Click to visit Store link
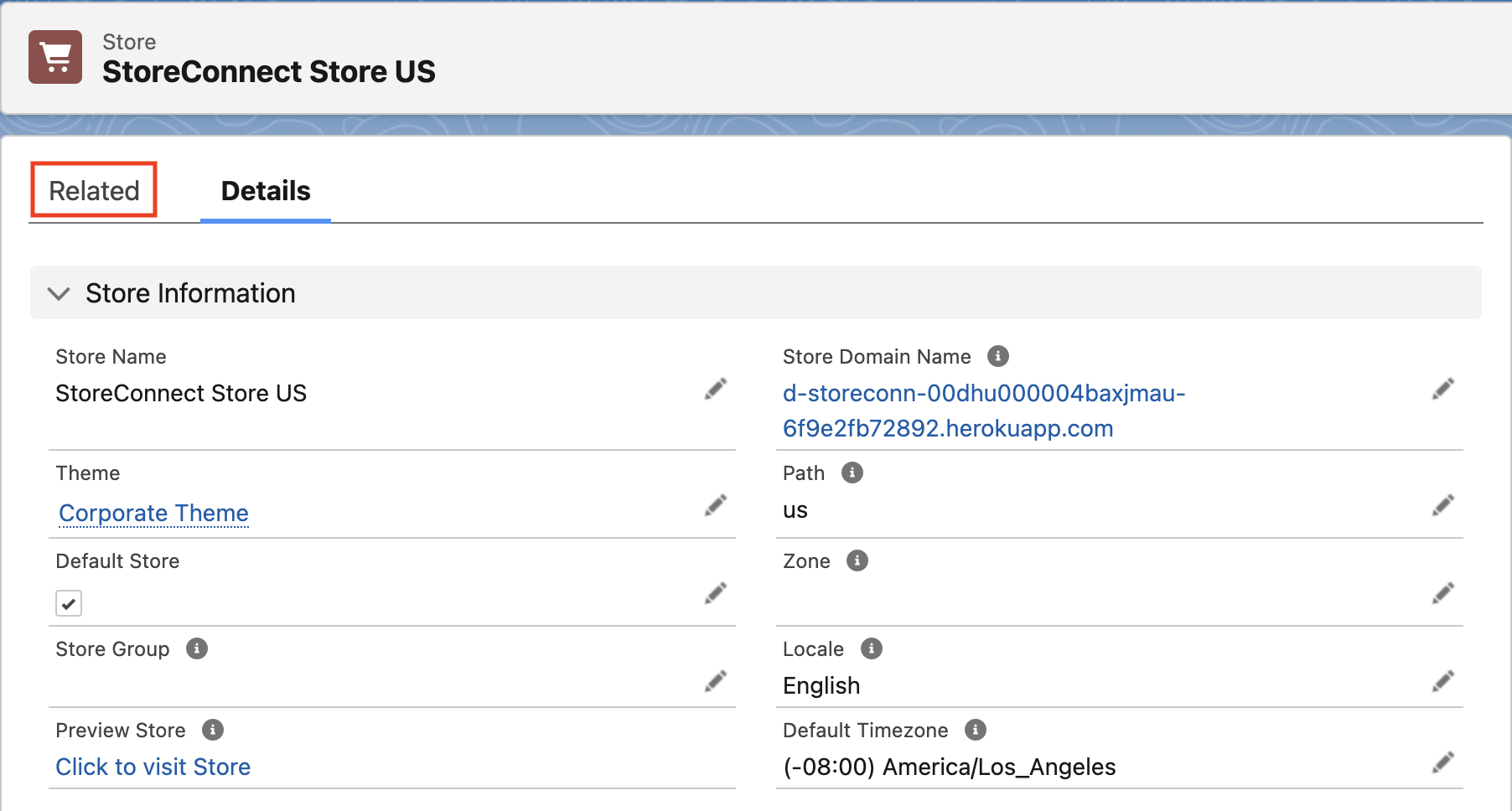The image size is (1512, 811). 153,767
